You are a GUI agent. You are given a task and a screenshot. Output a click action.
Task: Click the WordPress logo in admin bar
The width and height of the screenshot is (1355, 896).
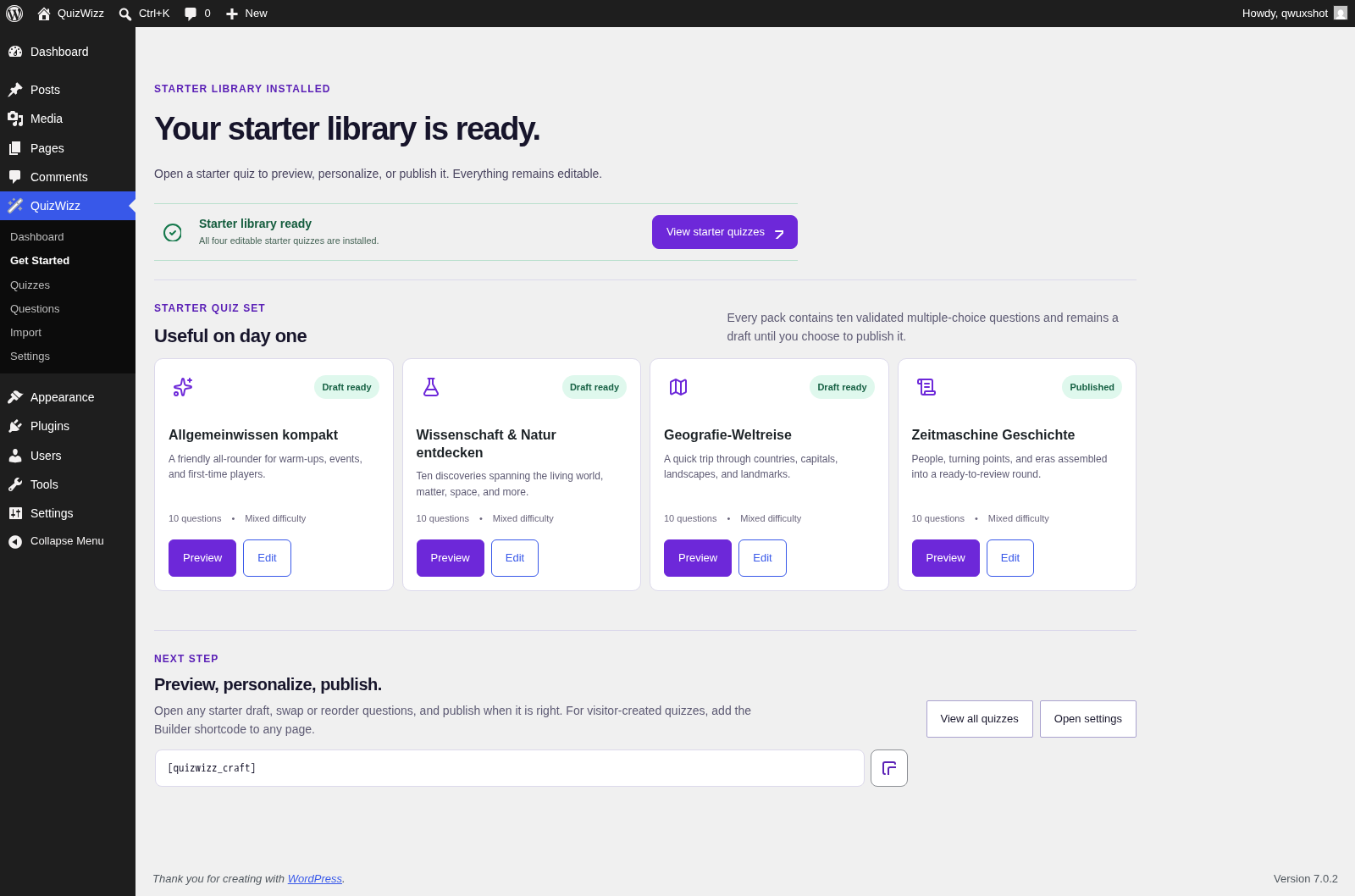point(14,14)
